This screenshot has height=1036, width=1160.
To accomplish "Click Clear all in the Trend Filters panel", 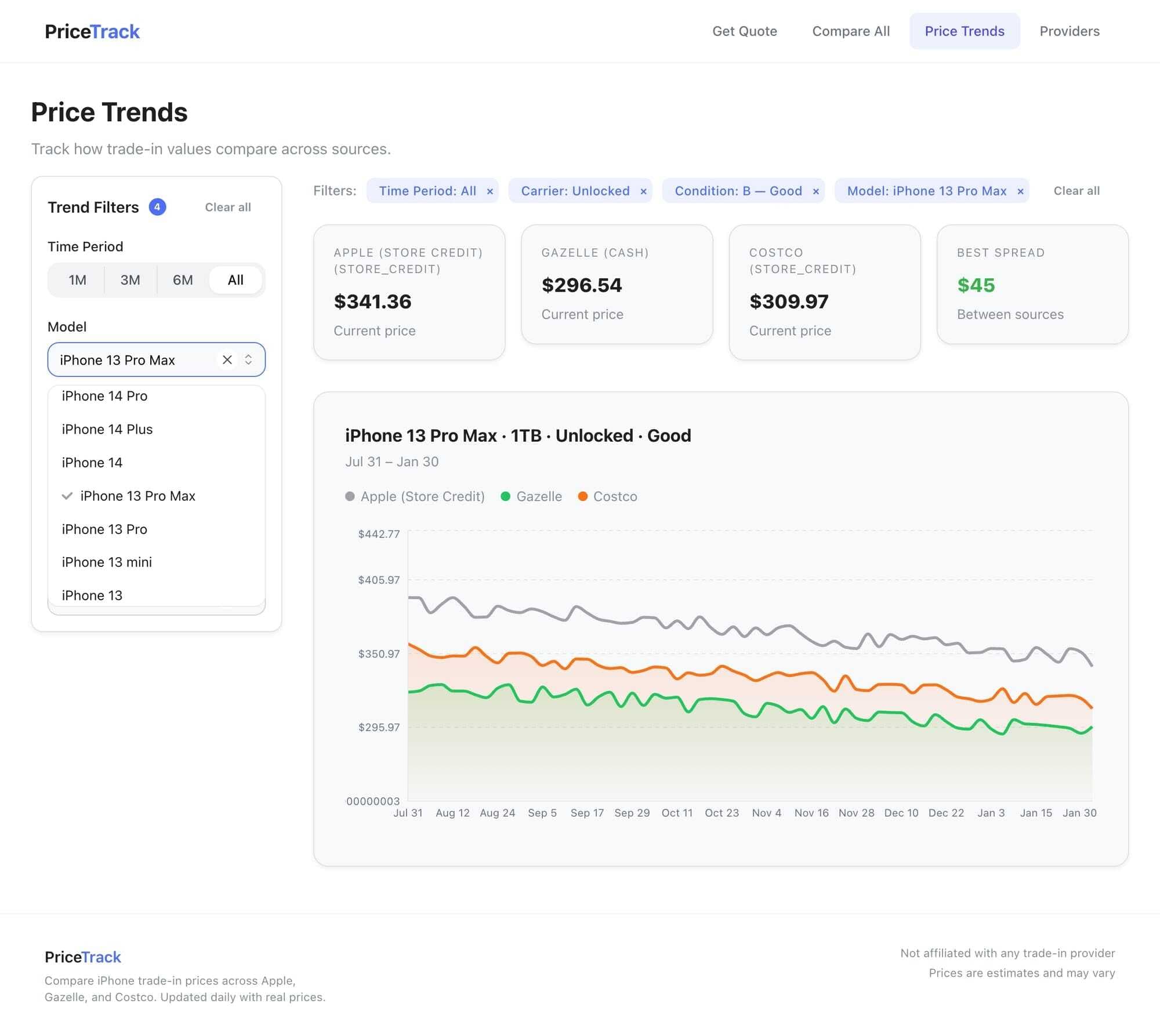I will [227, 207].
